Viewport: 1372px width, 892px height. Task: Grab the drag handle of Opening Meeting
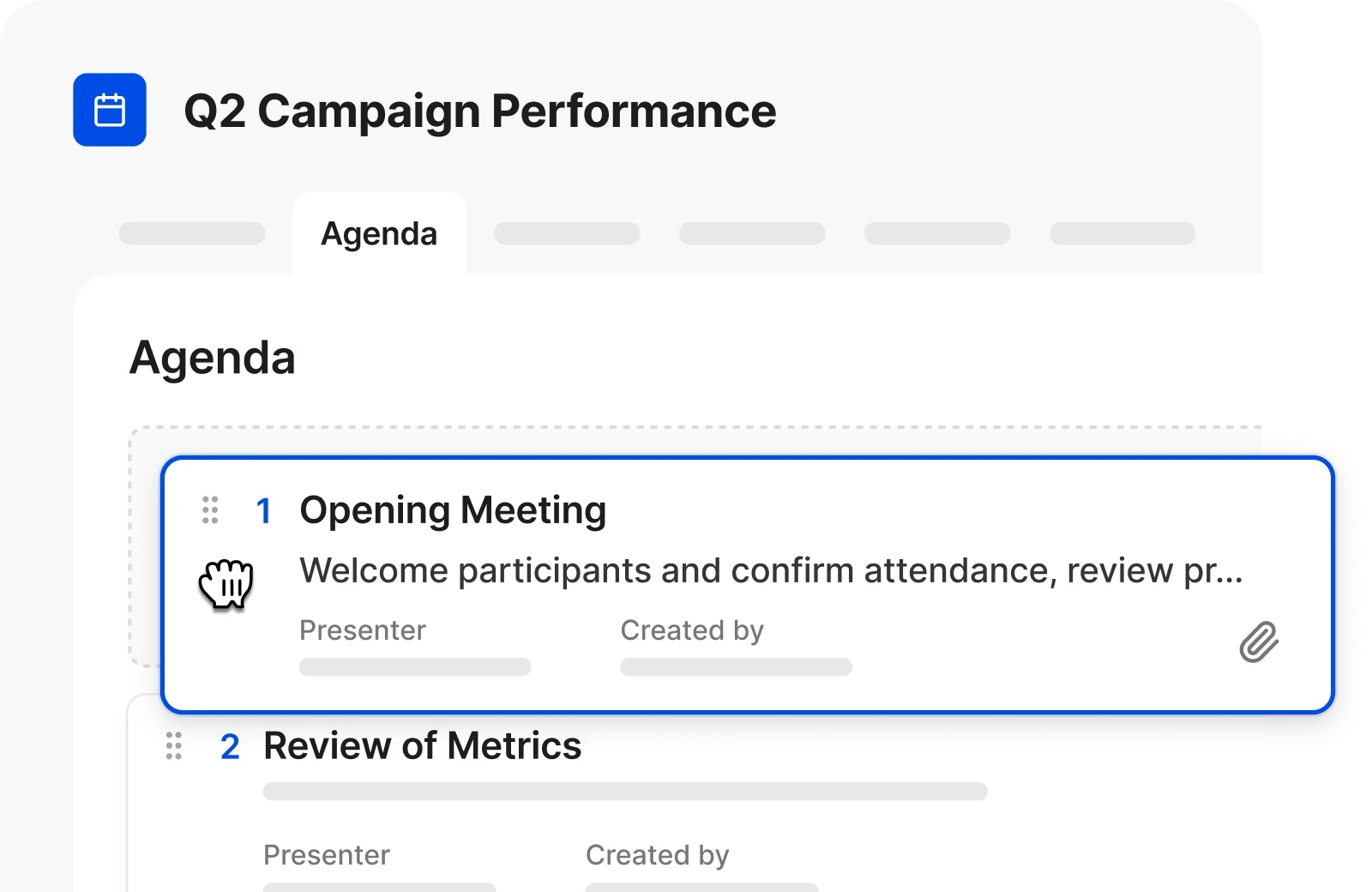pos(210,509)
